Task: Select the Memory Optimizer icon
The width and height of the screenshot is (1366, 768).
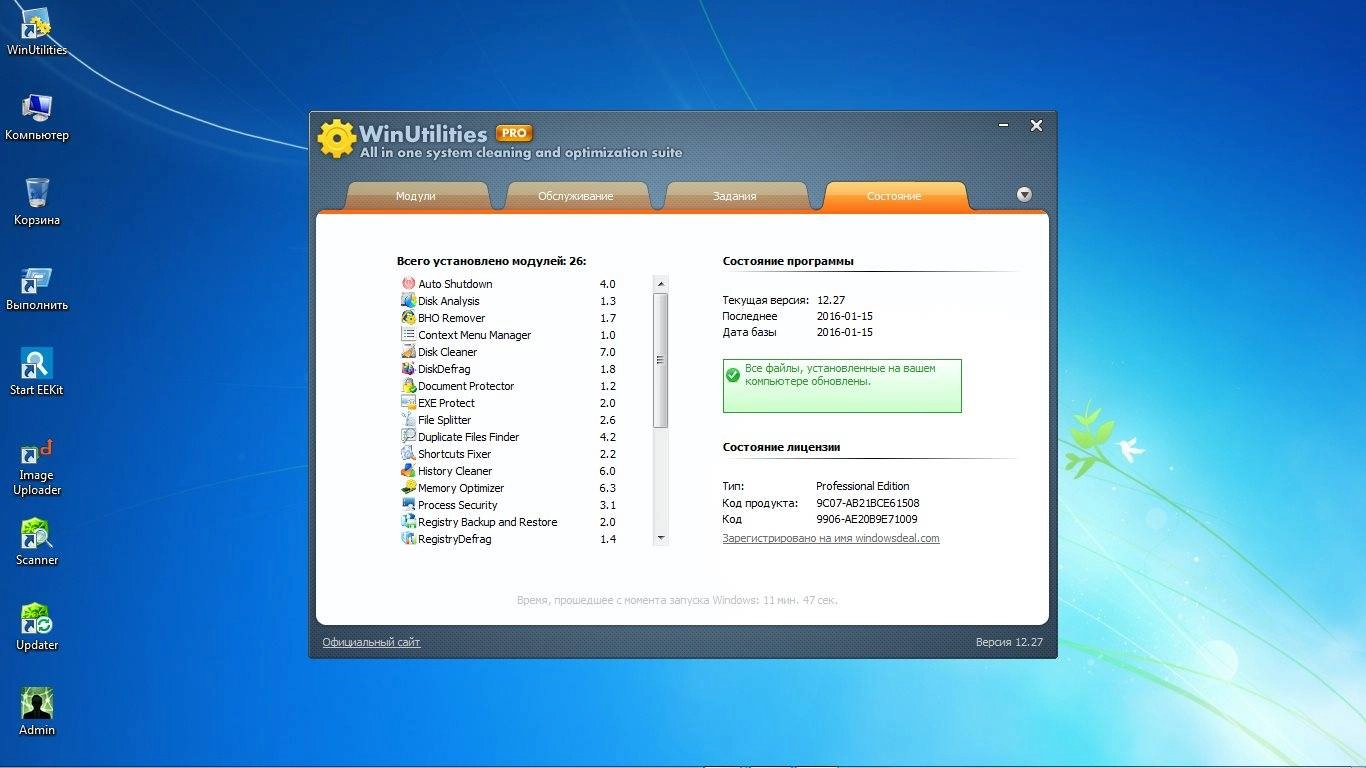Action: click(408, 488)
